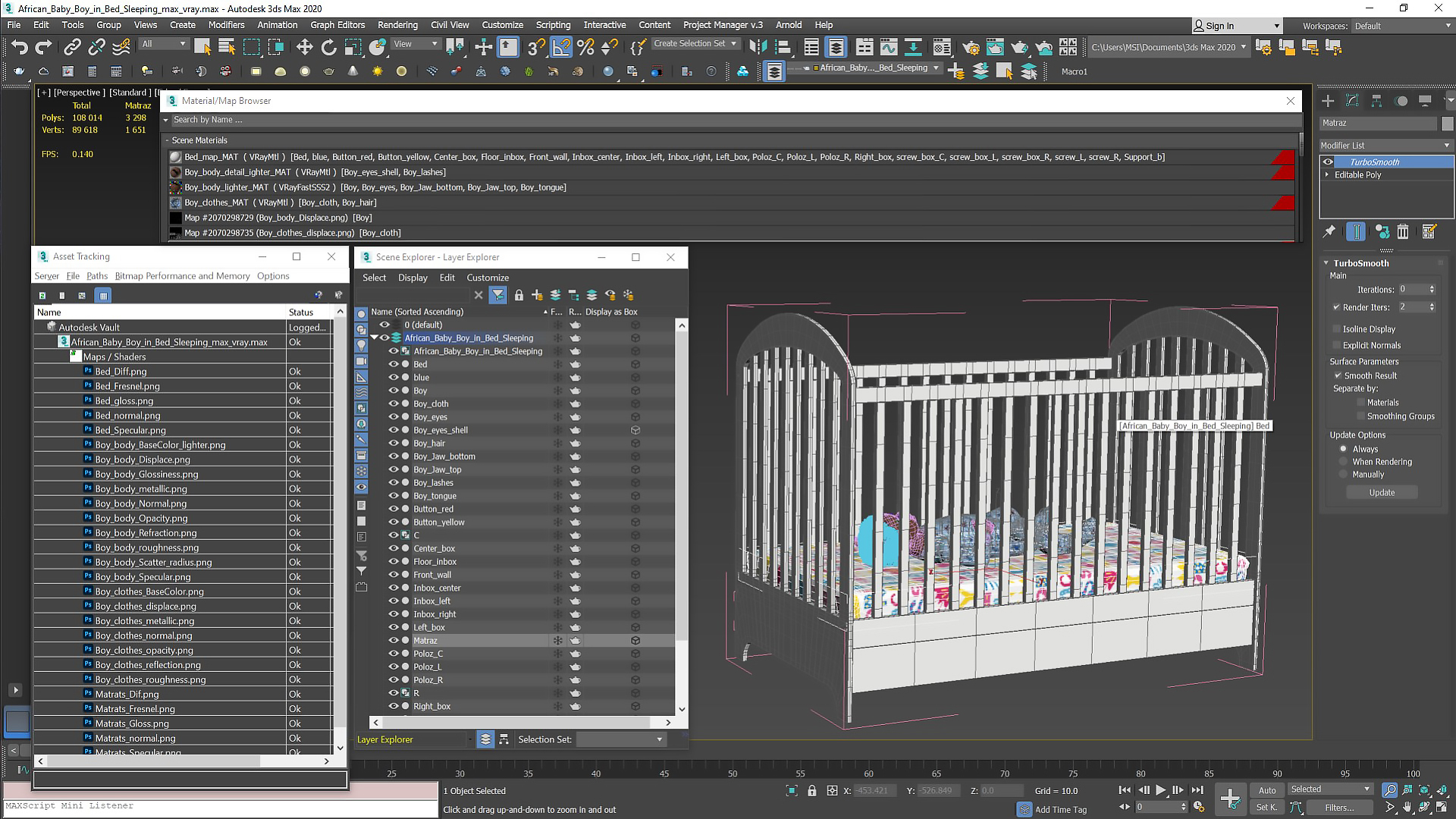Click Configure Modifier Sets icon
This screenshot has height=819, width=1456.
1429,231
